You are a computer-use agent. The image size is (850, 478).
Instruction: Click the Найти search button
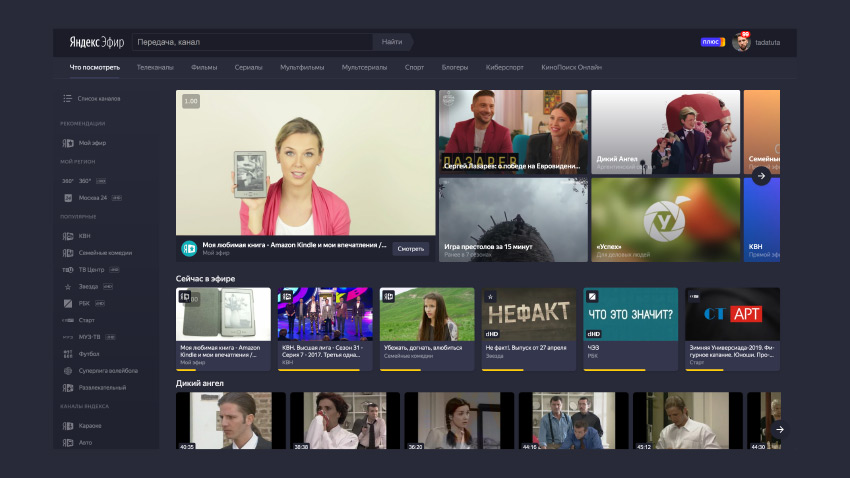pyautogui.click(x=392, y=42)
